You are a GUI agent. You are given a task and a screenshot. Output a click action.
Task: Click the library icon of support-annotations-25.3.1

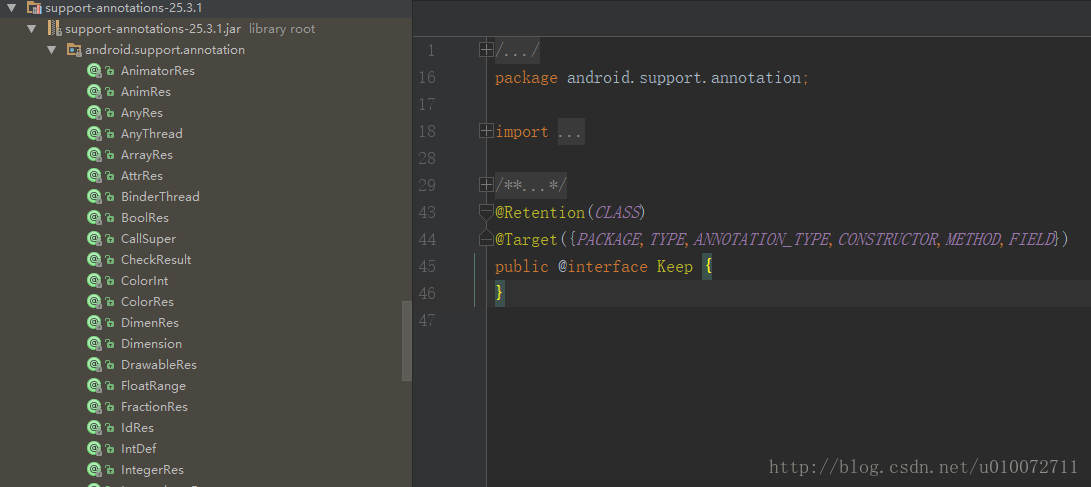point(34,8)
